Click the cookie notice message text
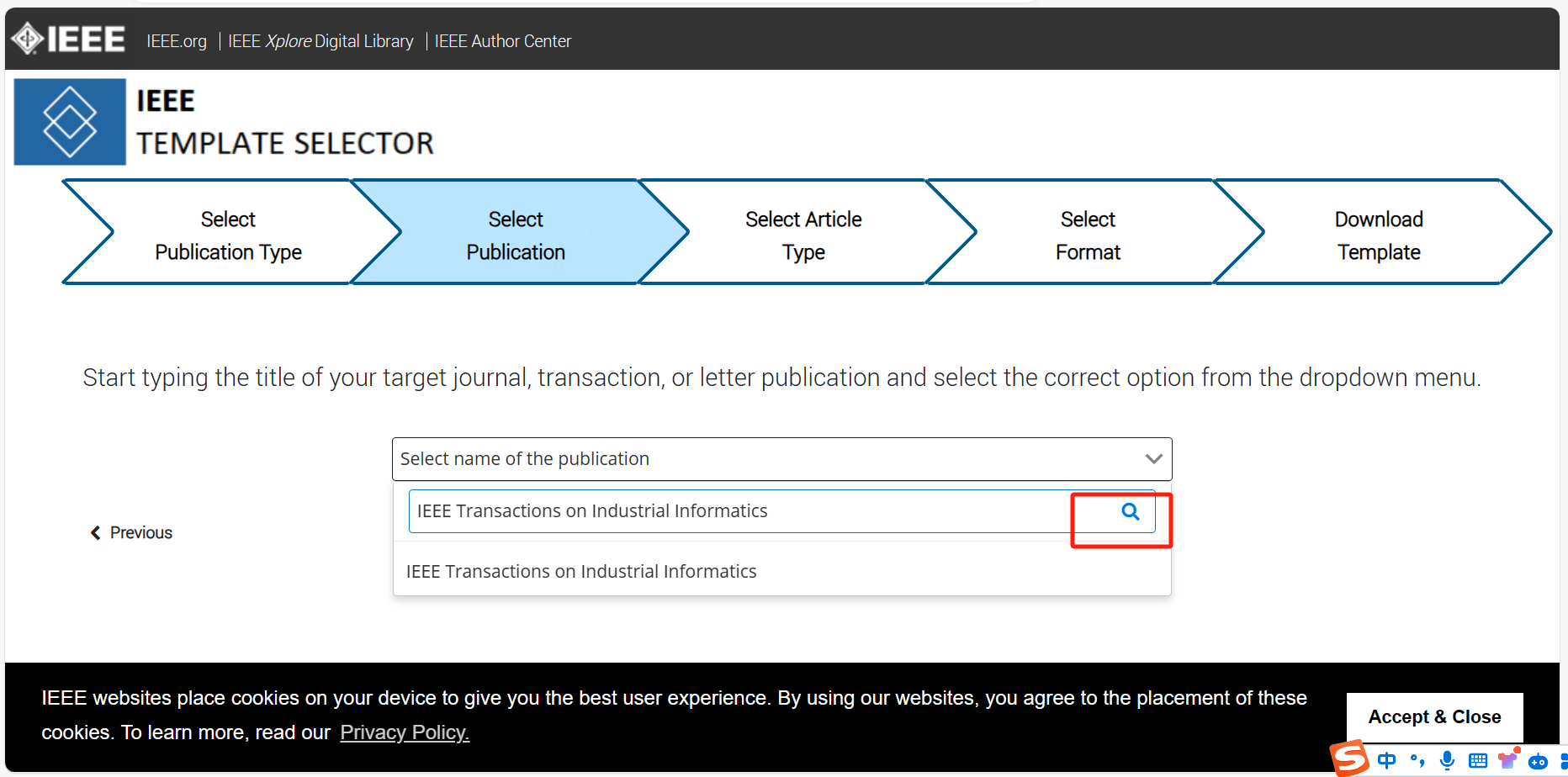 point(674,715)
